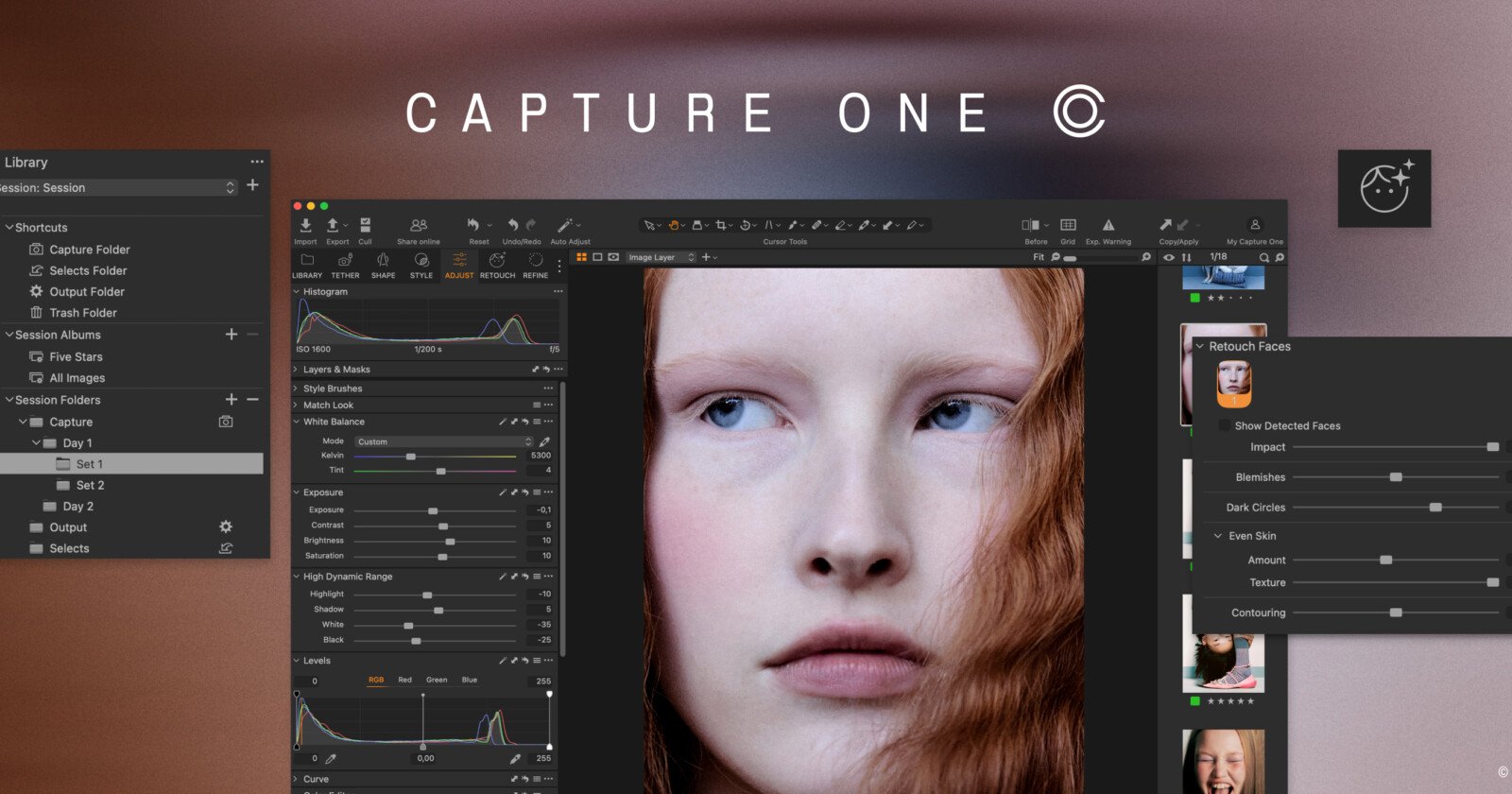
Task: Toggle the Exp. Warning indicator
Action: [x=1108, y=225]
